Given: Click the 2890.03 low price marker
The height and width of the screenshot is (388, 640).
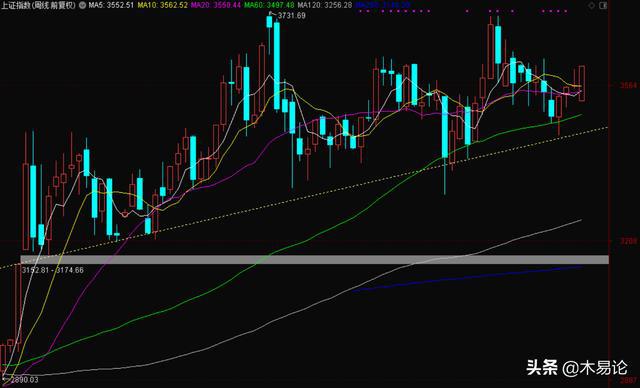Looking at the screenshot, I should click(x=24, y=380).
